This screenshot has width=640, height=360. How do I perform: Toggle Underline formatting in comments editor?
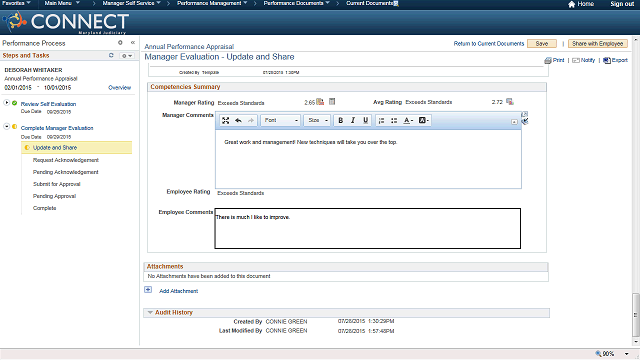point(365,120)
